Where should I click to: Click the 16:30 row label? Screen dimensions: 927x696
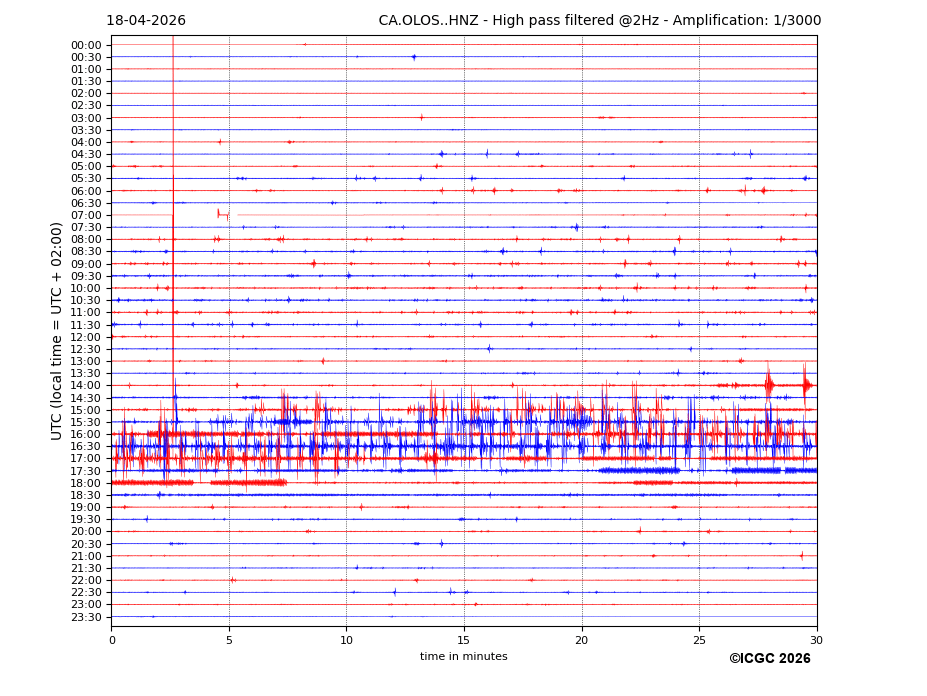point(86,447)
